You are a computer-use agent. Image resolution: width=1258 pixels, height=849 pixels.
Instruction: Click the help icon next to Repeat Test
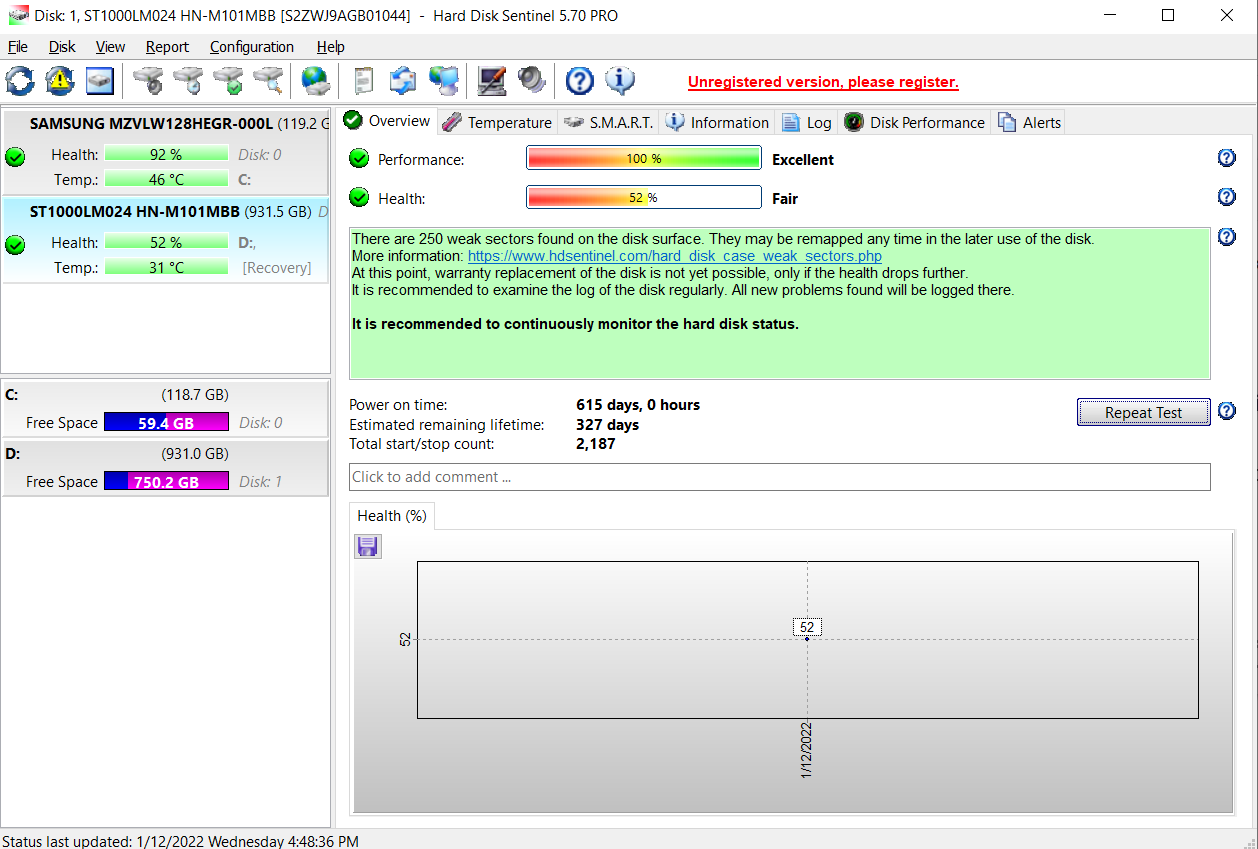tap(1227, 411)
